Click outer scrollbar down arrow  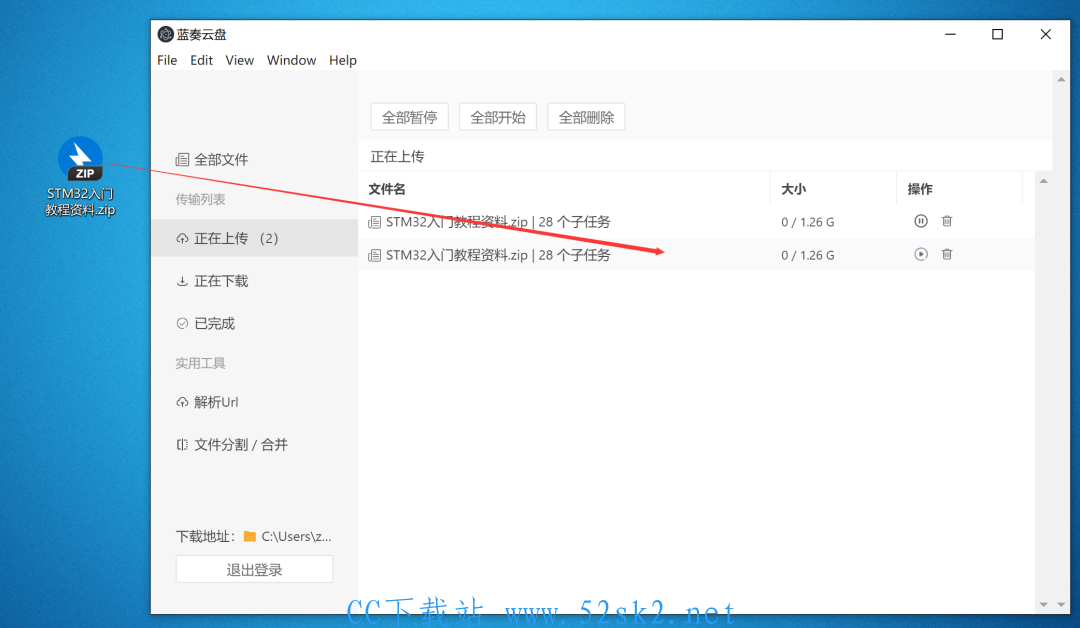coord(1061,605)
